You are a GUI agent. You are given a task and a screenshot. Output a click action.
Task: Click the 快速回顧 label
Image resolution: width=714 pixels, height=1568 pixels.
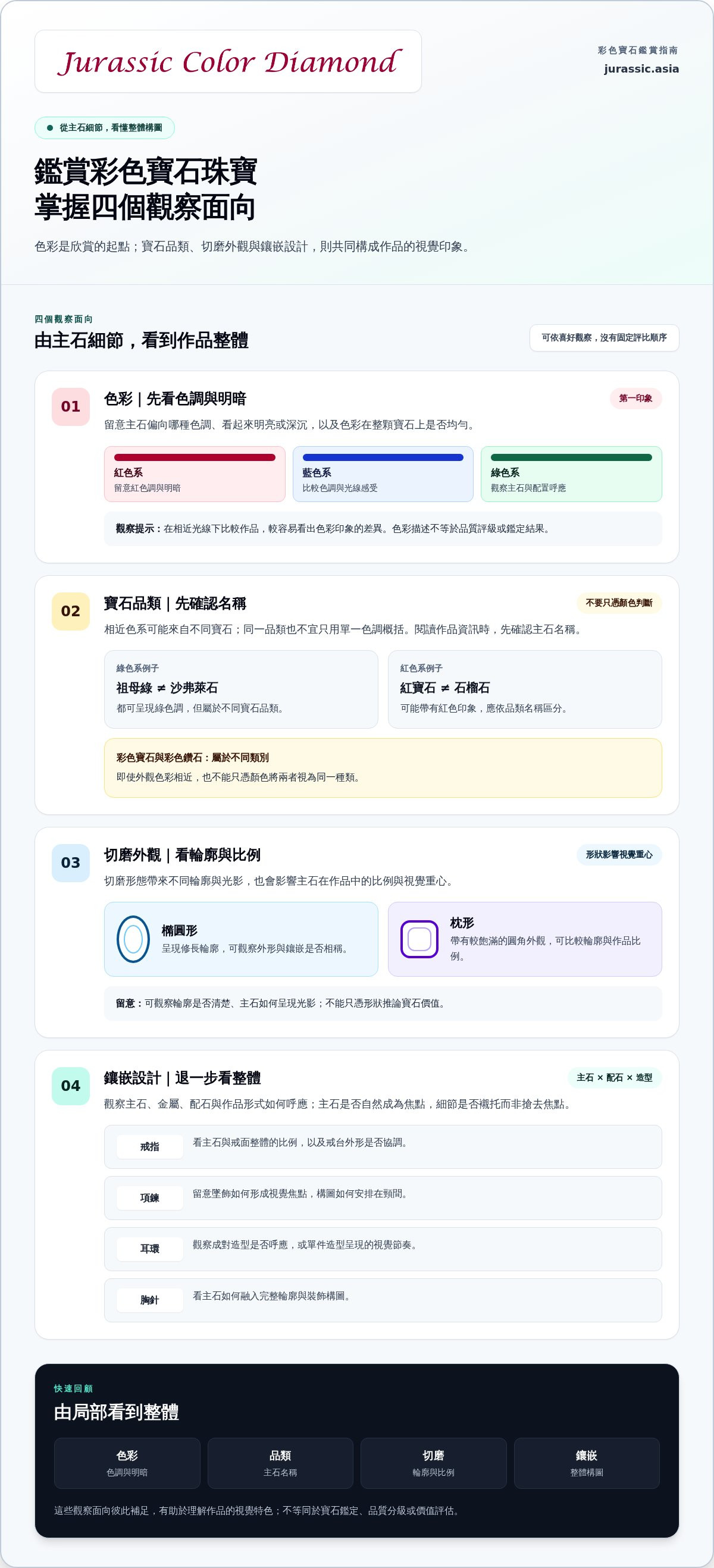[73, 1388]
